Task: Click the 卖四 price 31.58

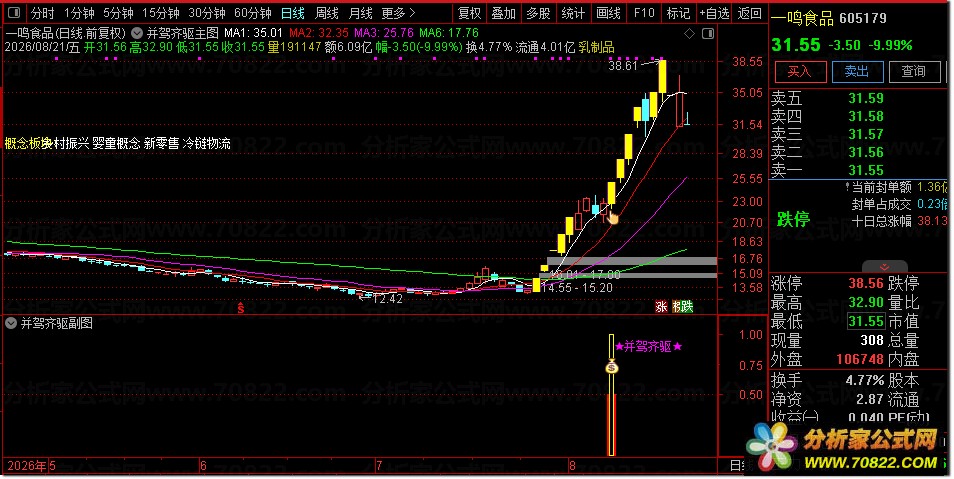Action: click(x=866, y=116)
